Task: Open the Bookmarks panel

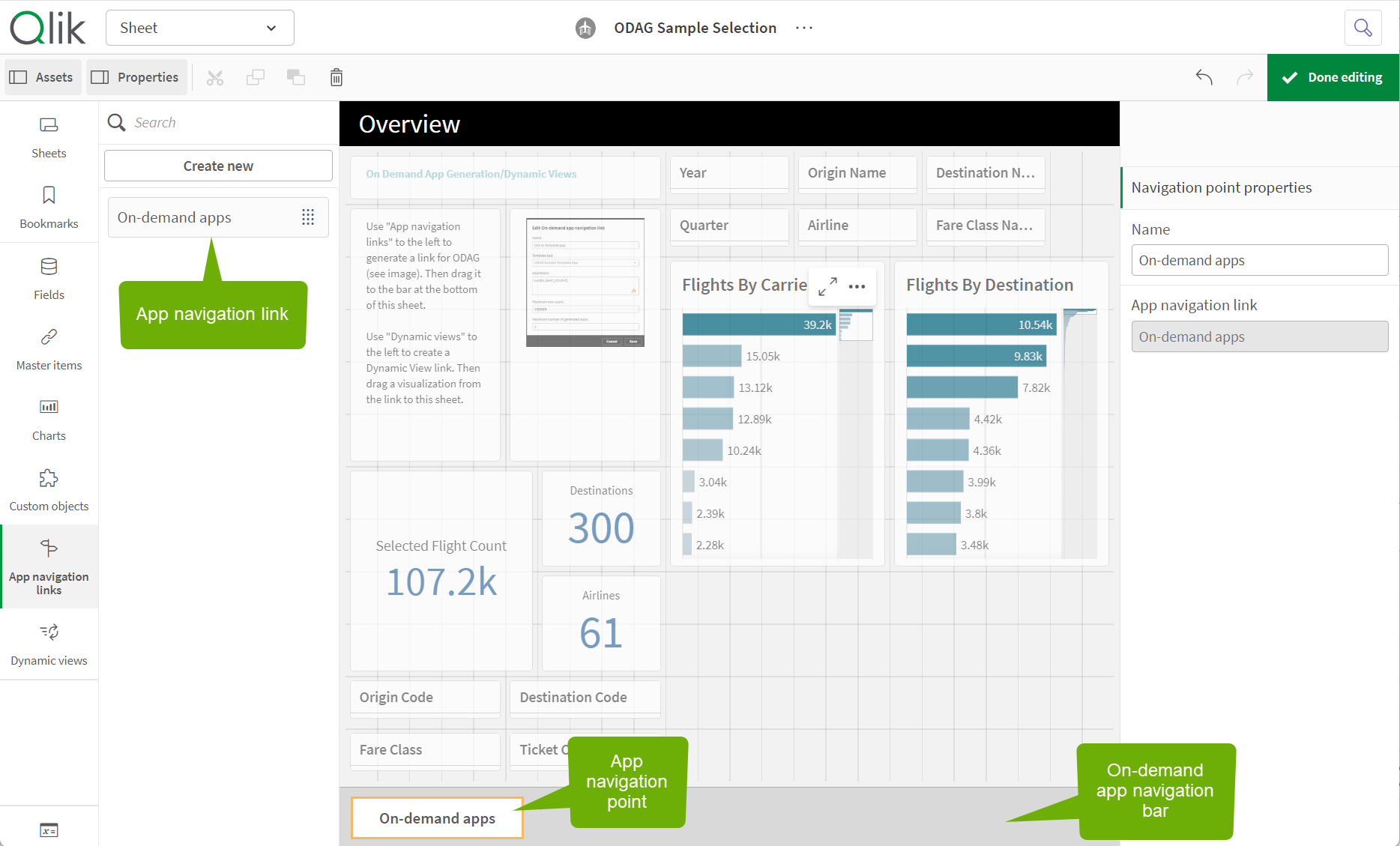Action: (x=48, y=207)
